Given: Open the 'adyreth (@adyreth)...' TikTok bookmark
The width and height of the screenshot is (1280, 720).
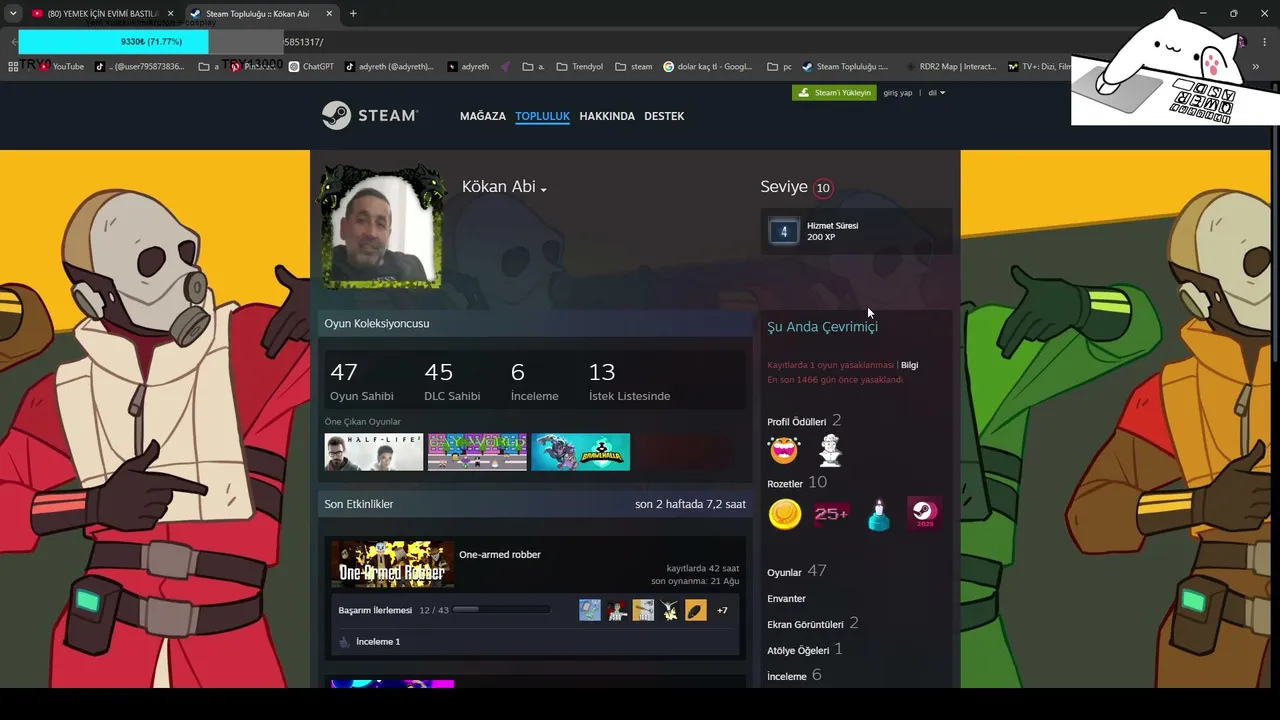Looking at the screenshot, I should (389, 67).
